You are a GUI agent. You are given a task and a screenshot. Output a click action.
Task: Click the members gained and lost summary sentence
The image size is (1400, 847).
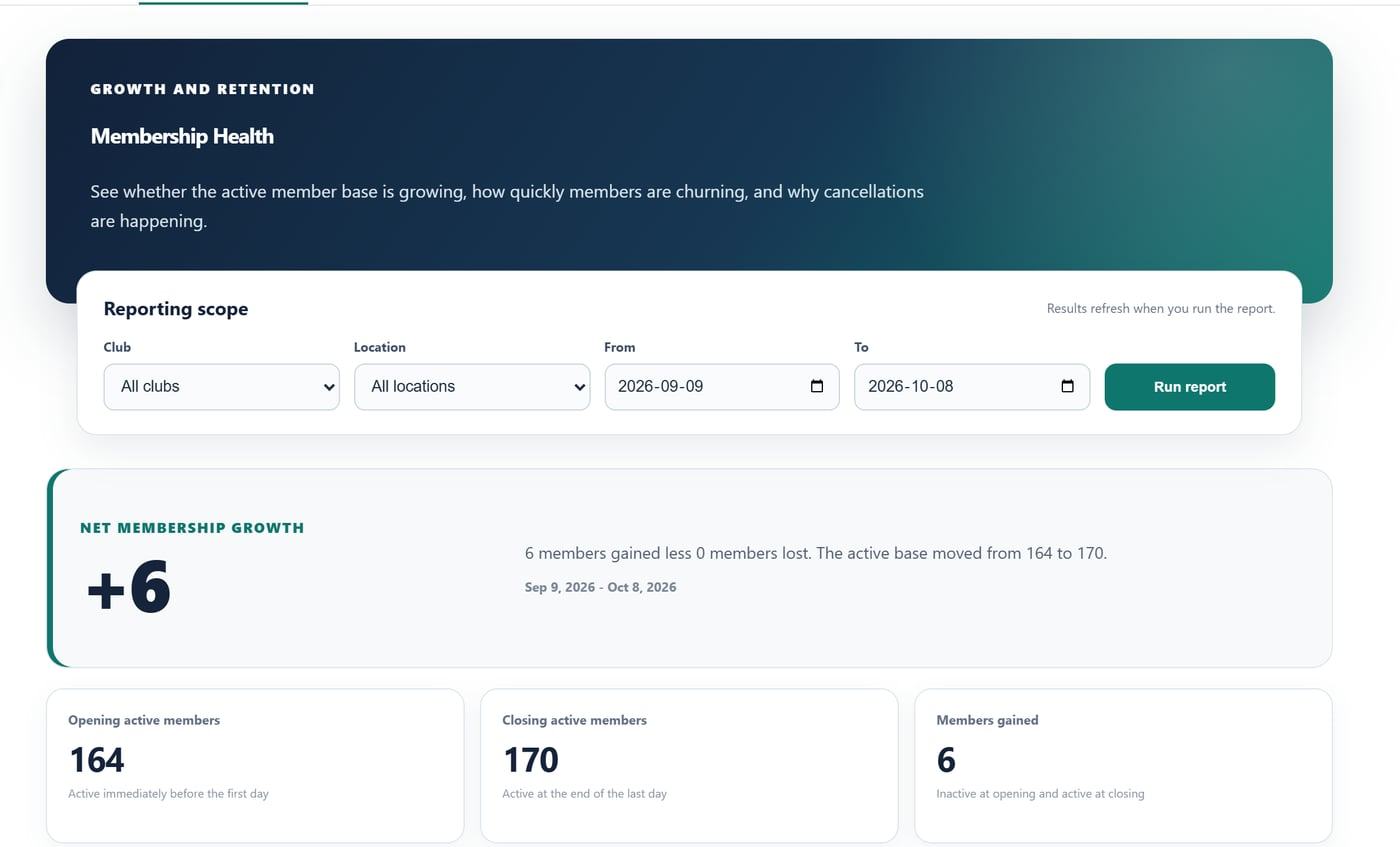pos(816,553)
